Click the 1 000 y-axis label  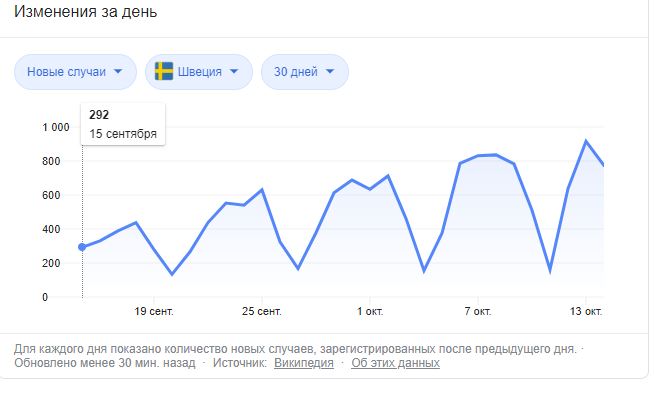pyautogui.click(x=56, y=127)
